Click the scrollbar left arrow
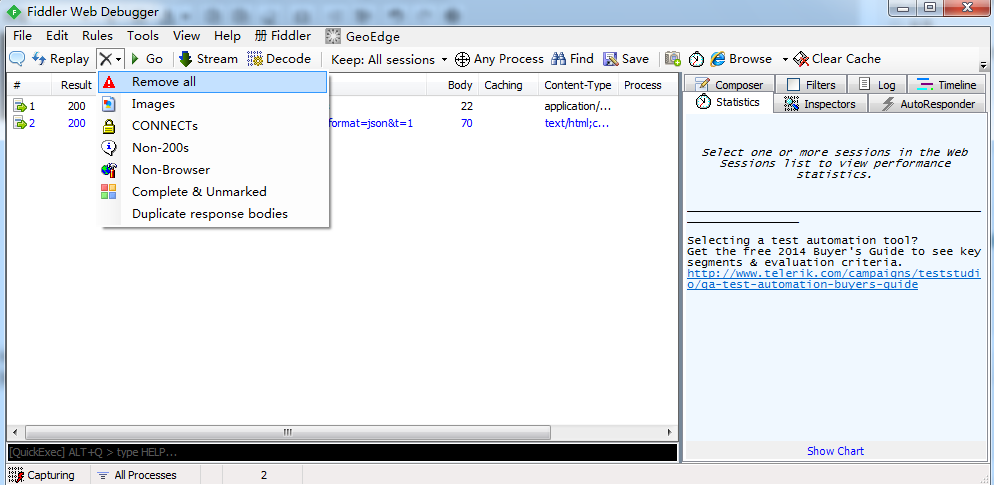 14,432
